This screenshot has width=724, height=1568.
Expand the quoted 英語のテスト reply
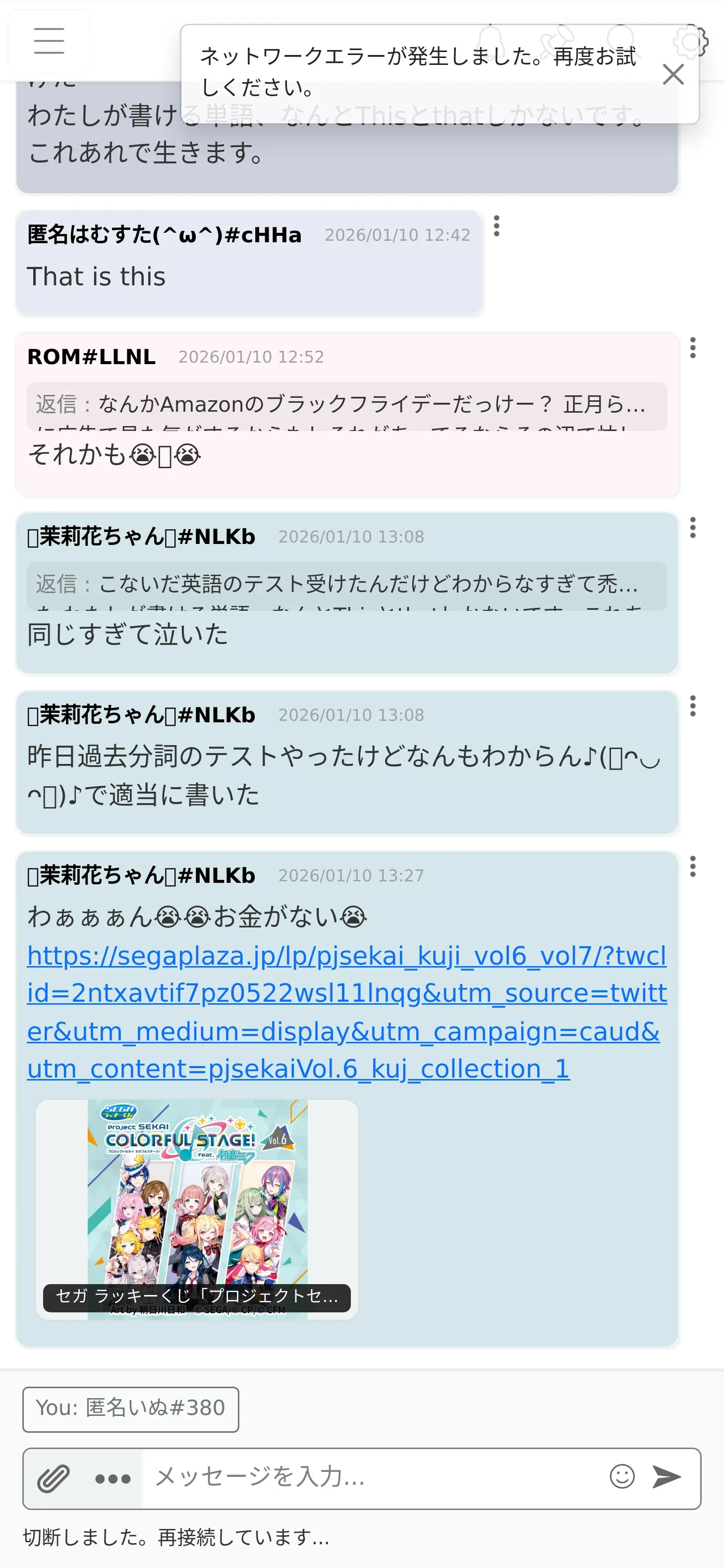pos(346,586)
